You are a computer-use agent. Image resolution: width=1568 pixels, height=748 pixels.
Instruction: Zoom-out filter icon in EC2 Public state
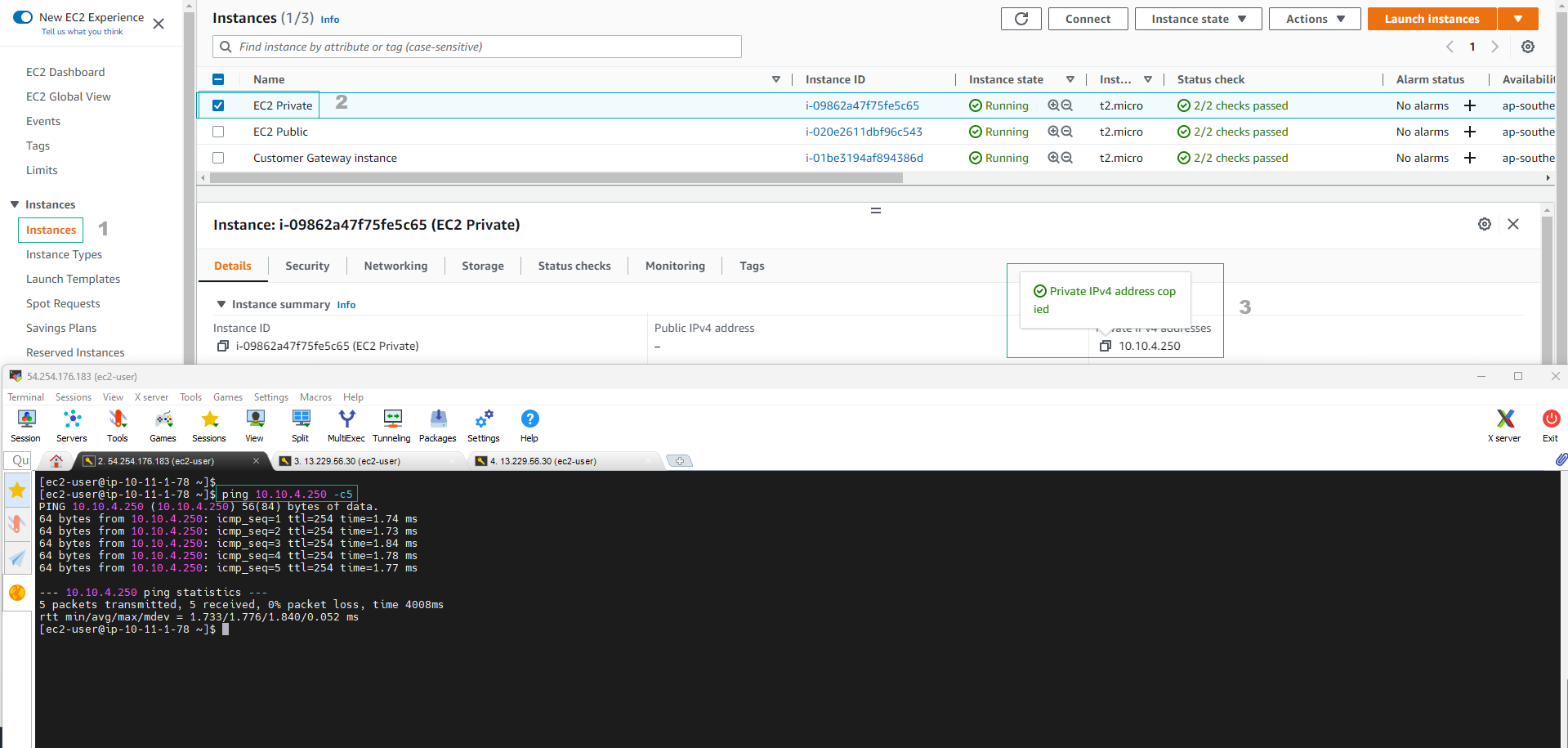[1066, 132]
